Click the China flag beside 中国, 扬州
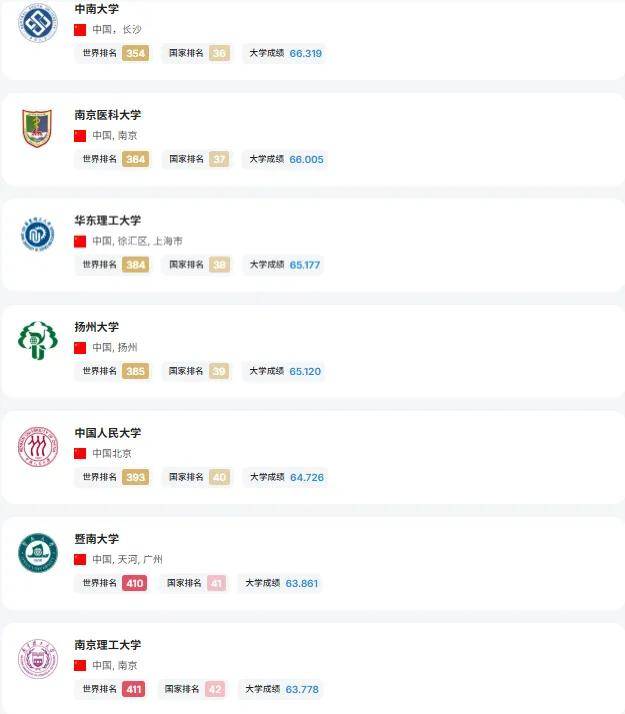Viewport: 625px width, 714px height. pos(80,347)
